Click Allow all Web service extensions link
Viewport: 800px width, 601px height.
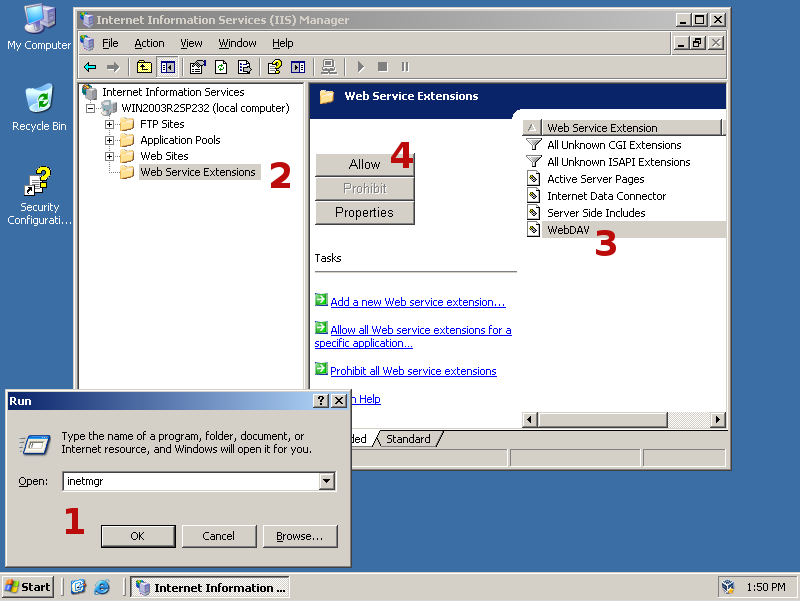pos(413,337)
